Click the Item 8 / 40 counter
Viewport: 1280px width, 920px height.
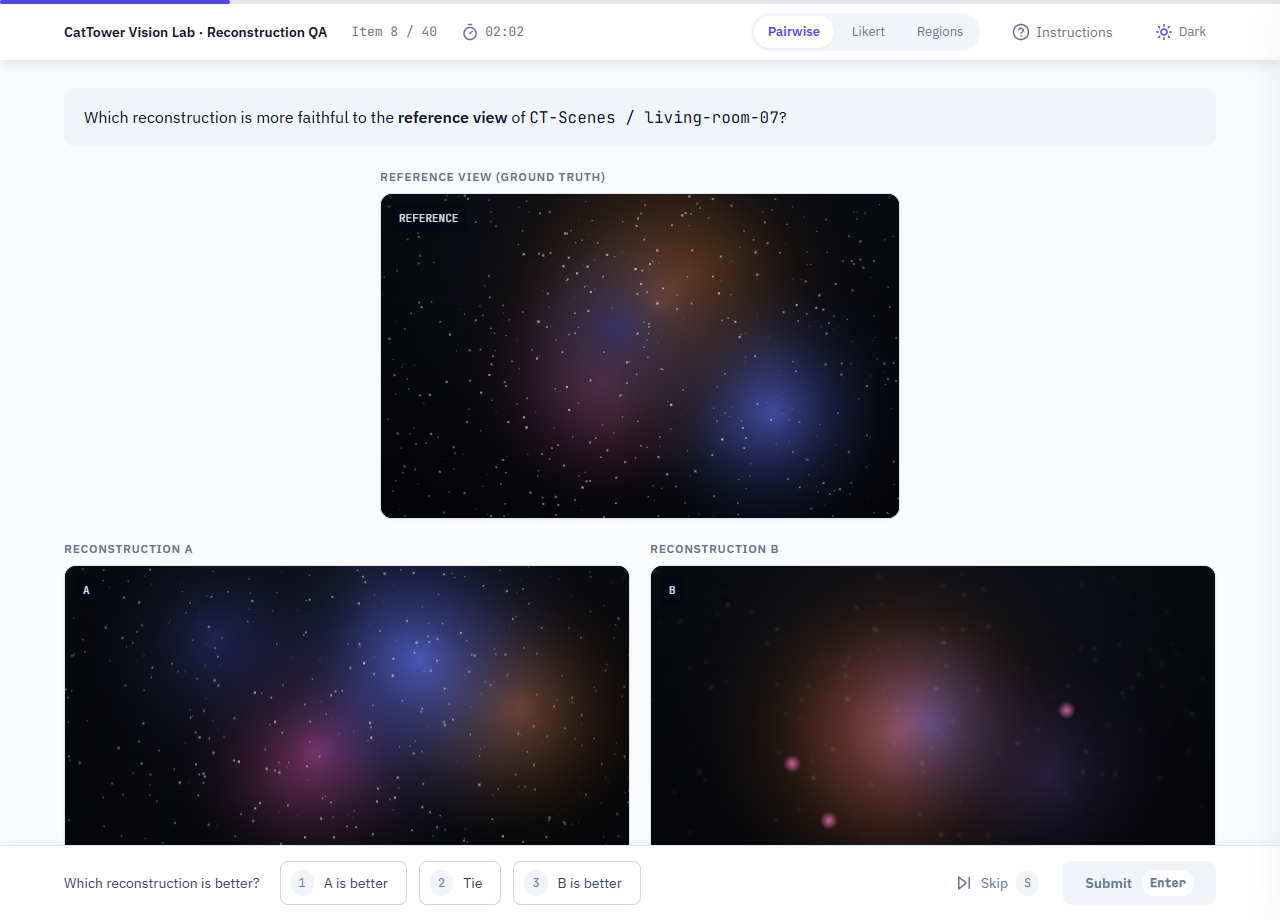(x=394, y=32)
